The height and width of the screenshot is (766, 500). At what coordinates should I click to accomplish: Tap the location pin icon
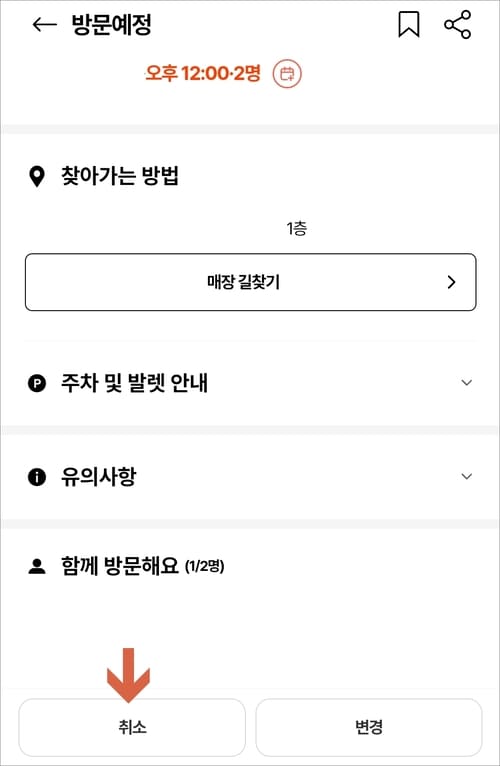coord(37,176)
